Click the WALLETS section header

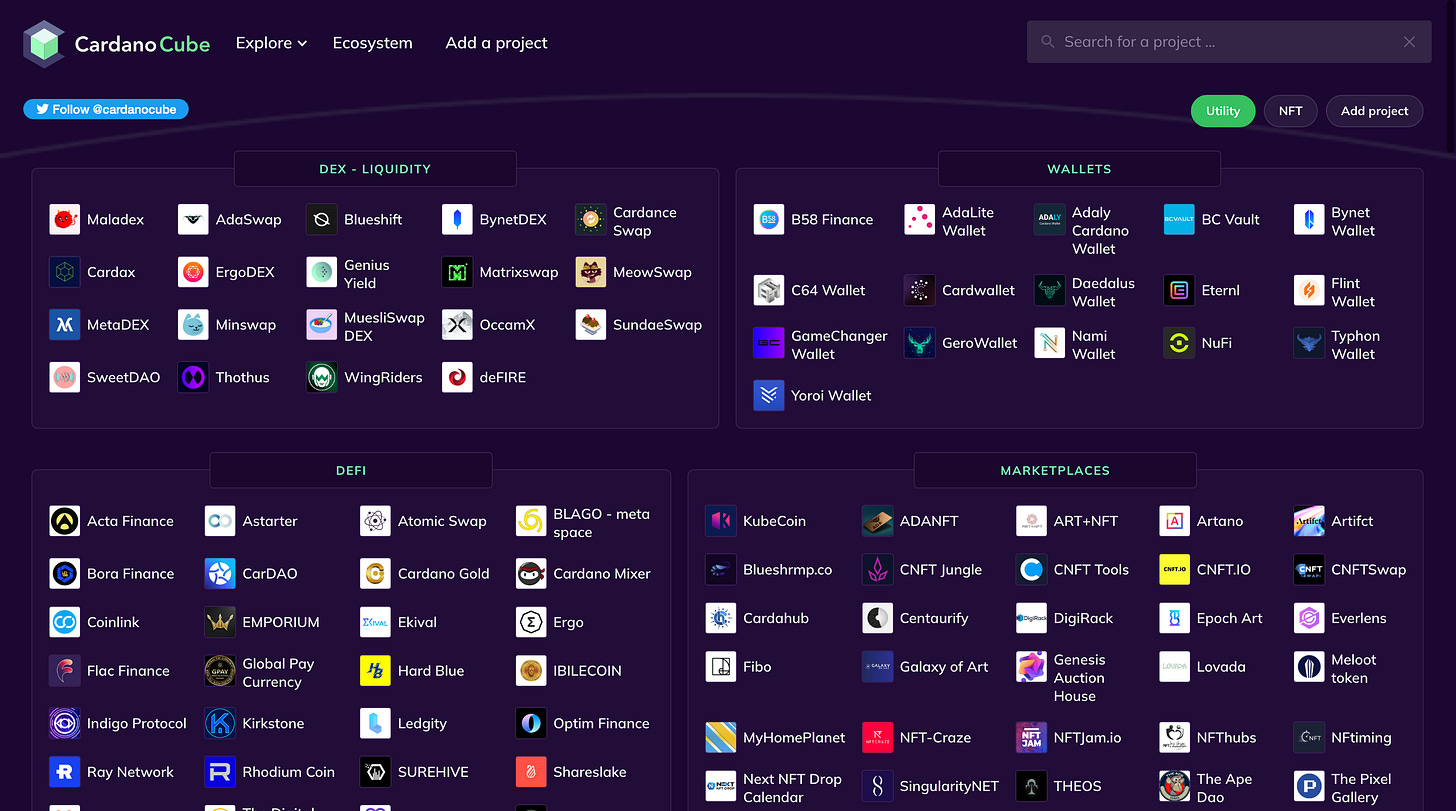click(x=1079, y=169)
